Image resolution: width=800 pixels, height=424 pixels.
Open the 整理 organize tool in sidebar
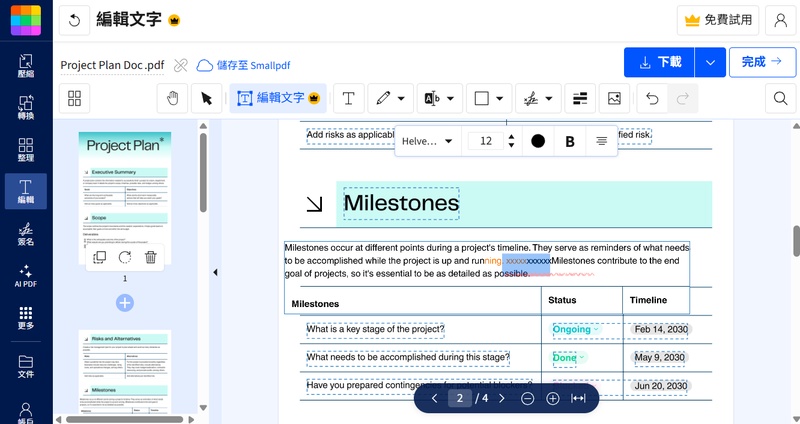point(26,149)
